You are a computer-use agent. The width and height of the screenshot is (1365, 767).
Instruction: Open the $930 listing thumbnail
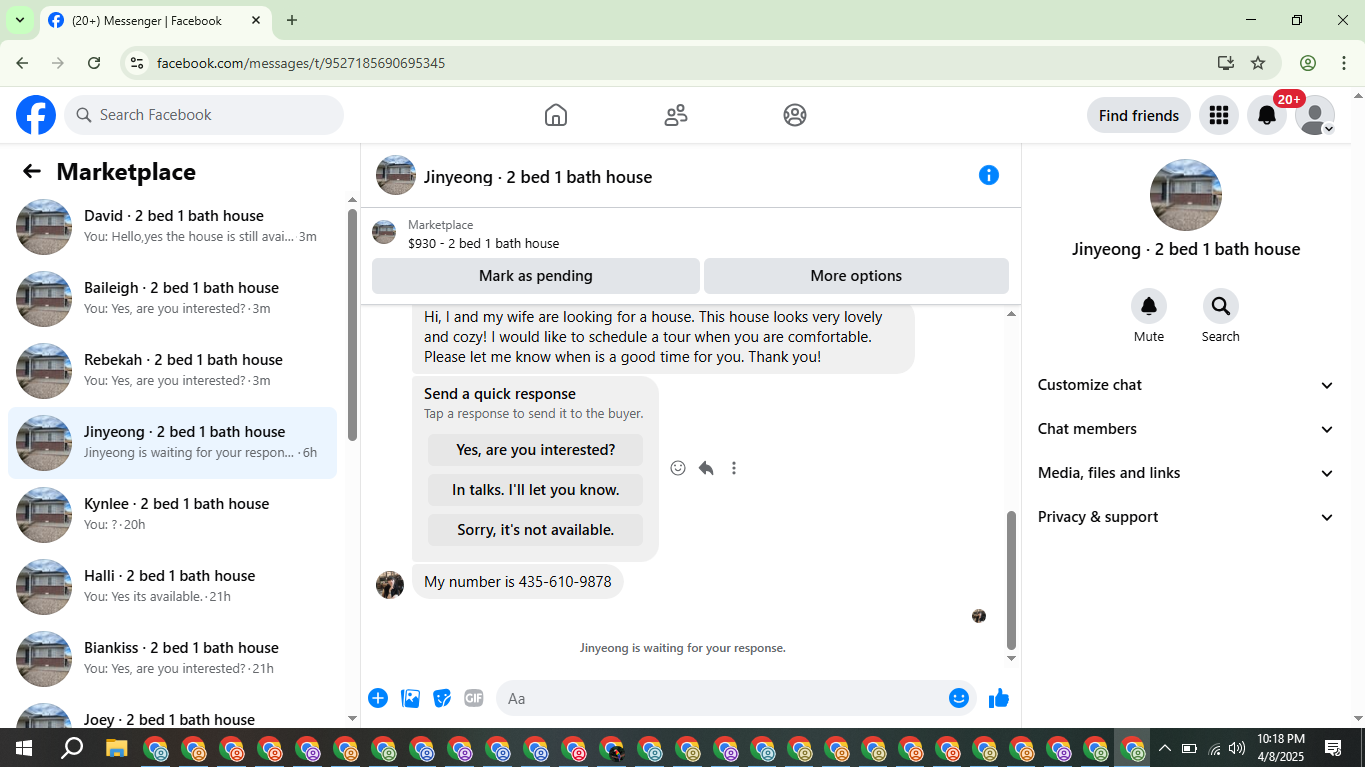[x=384, y=233]
